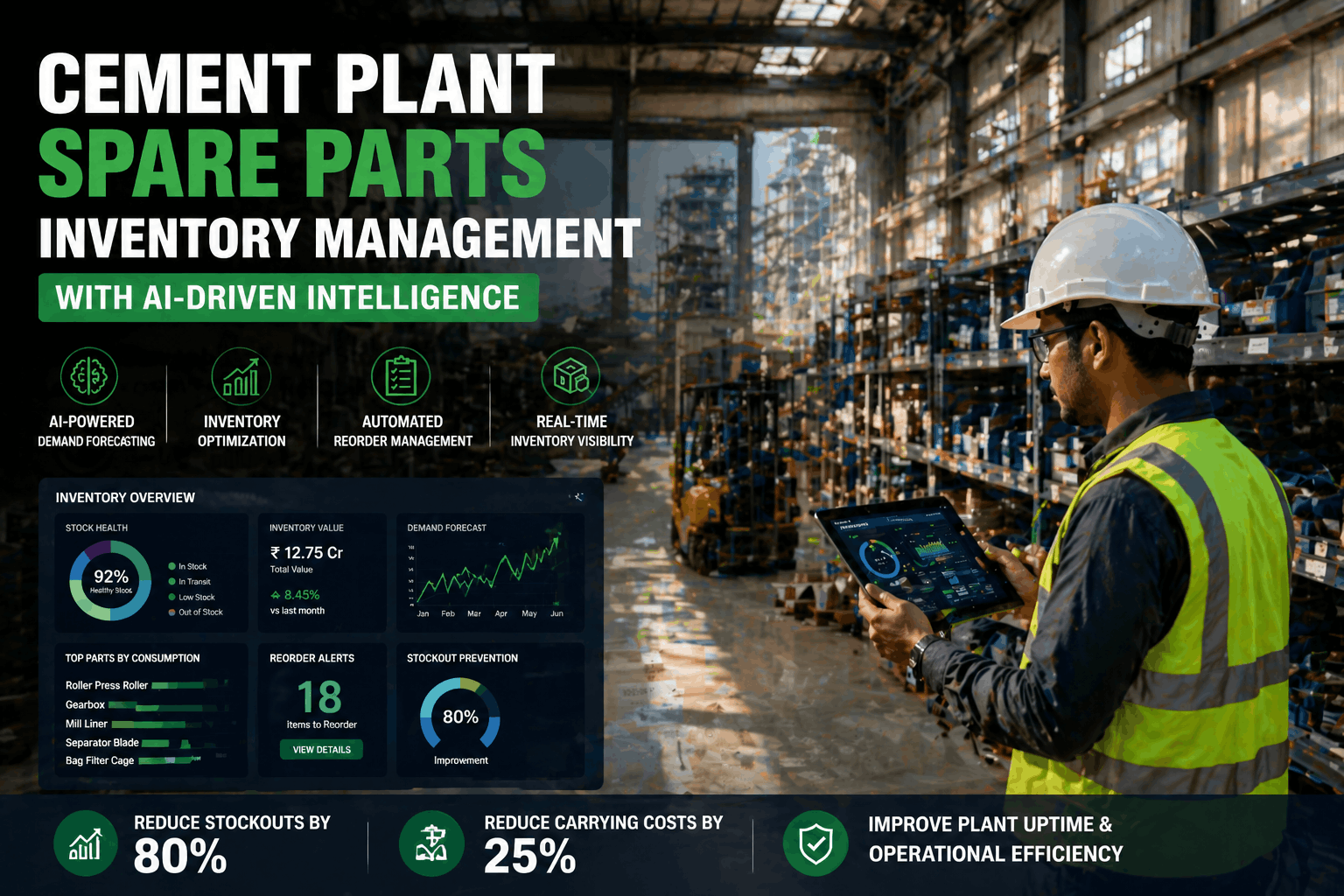
Task: Click the Inventory Optimization chart icon
Action: (x=241, y=374)
